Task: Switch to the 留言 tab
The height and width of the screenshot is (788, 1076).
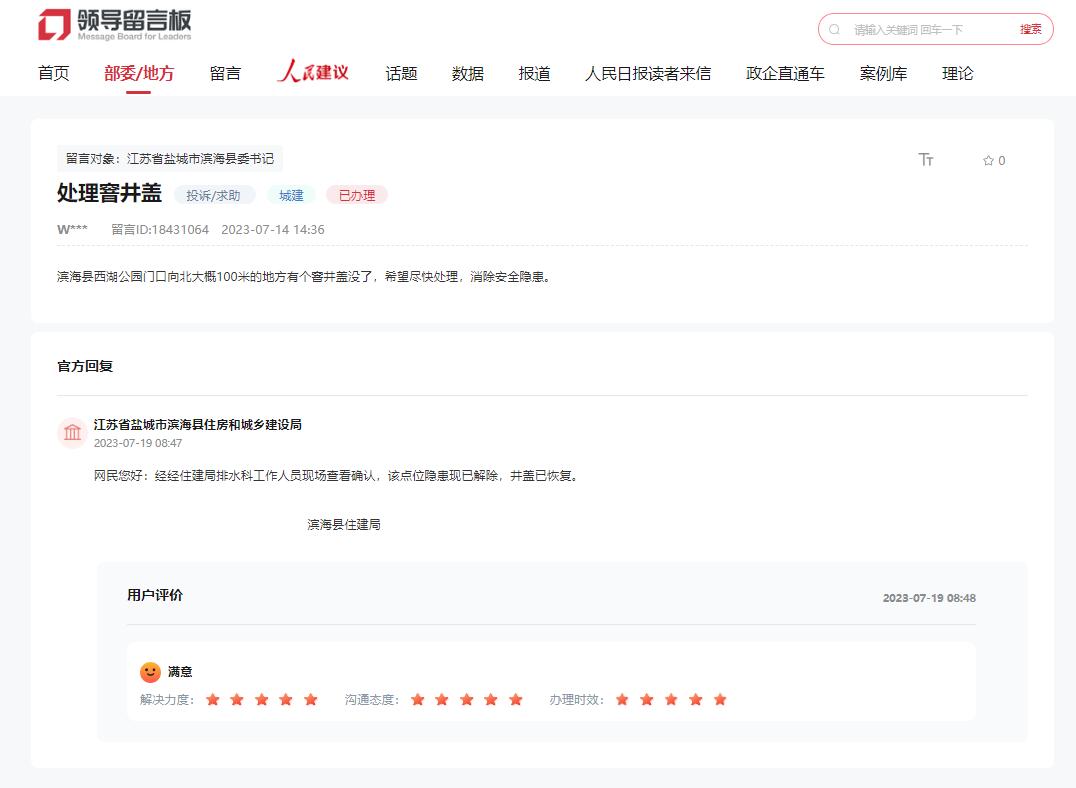Action: (x=225, y=73)
